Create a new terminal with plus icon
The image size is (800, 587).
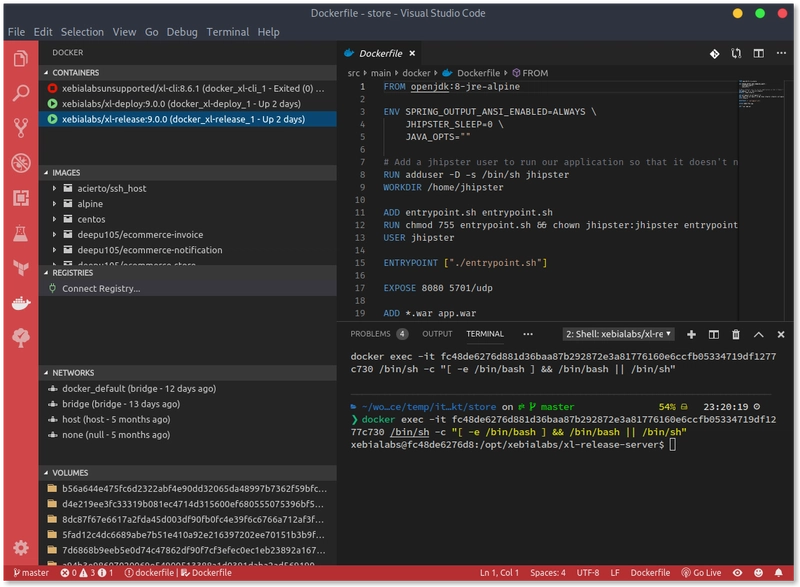(x=691, y=335)
